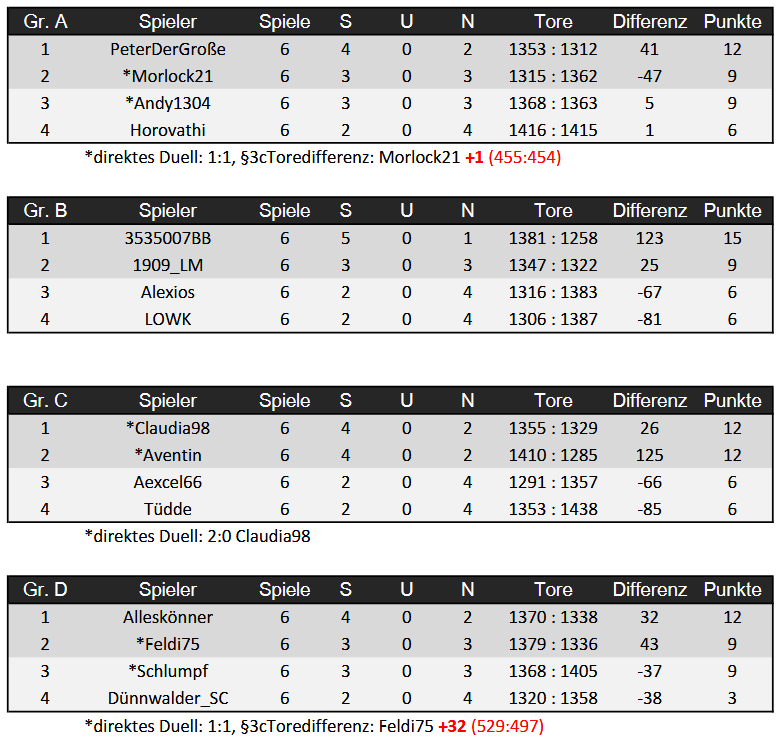Click the 1909_LM player name
781x739 pixels.
point(168,265)
